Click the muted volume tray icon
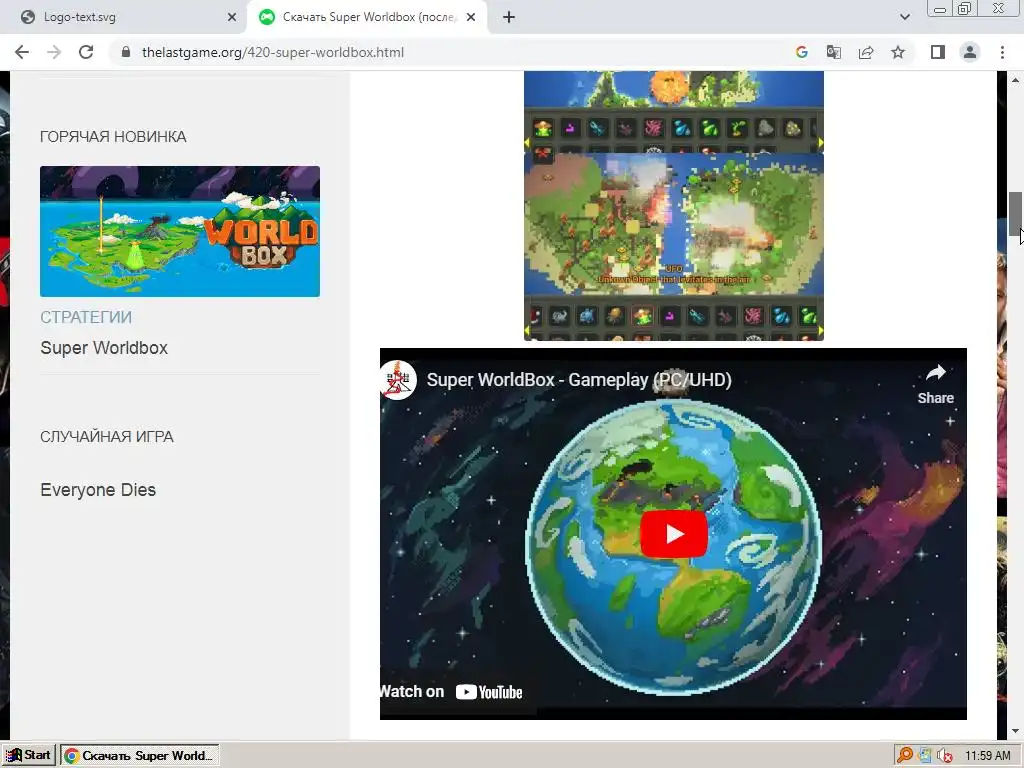The width and height of the screenshot is (1024, 768). click(944, 756)
